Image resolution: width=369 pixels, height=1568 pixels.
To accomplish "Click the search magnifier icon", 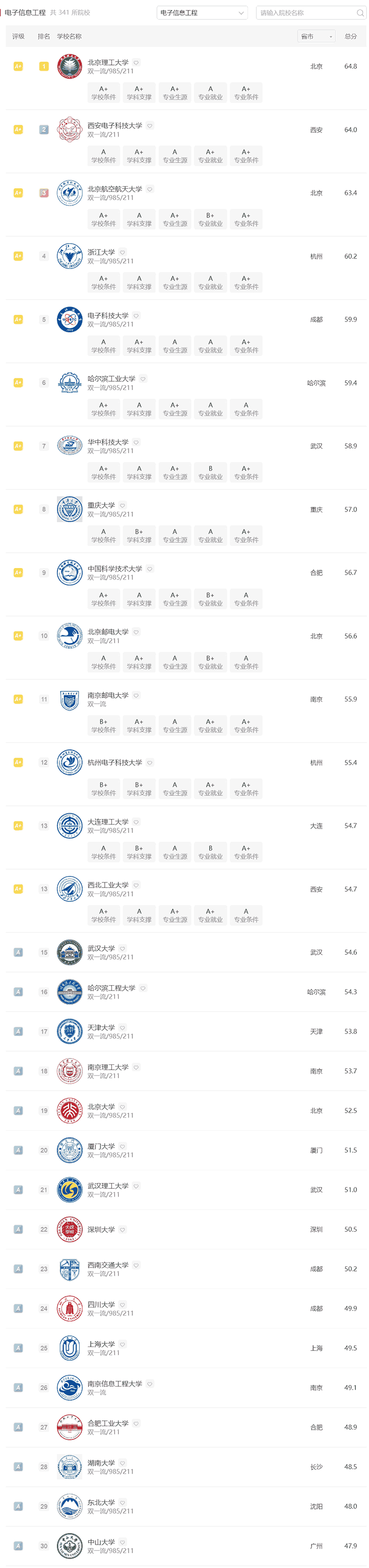I will point(360,13).
